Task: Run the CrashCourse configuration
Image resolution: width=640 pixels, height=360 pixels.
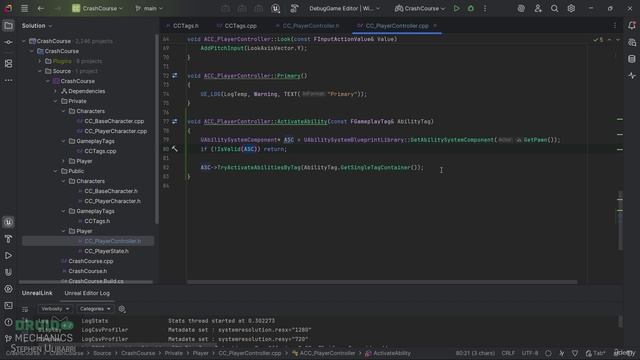Action: coord(456,8)
